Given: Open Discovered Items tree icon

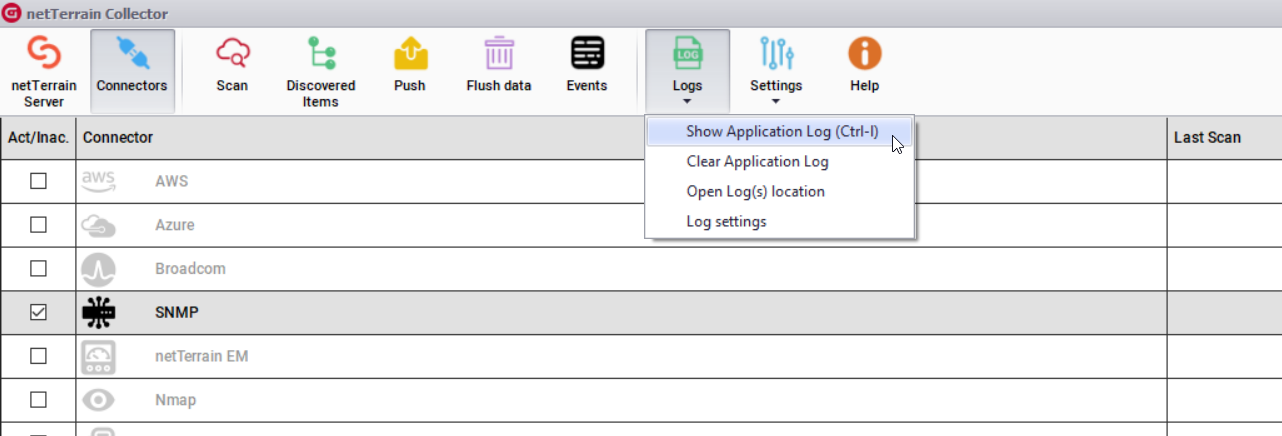Looking at the screenshot, I should pos(320,52).
